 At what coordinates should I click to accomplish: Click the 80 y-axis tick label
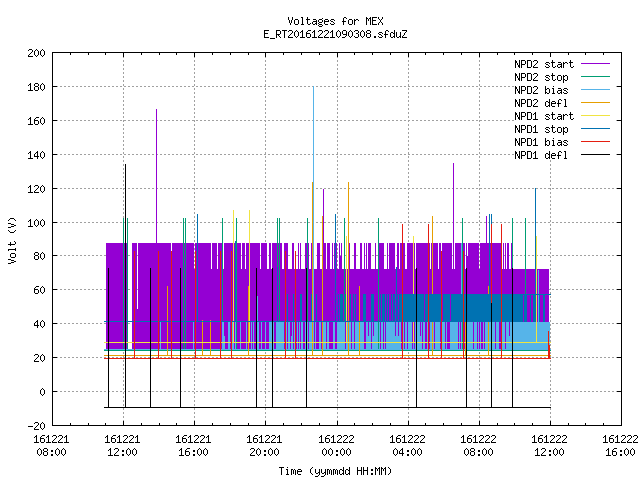click(39, 256)
